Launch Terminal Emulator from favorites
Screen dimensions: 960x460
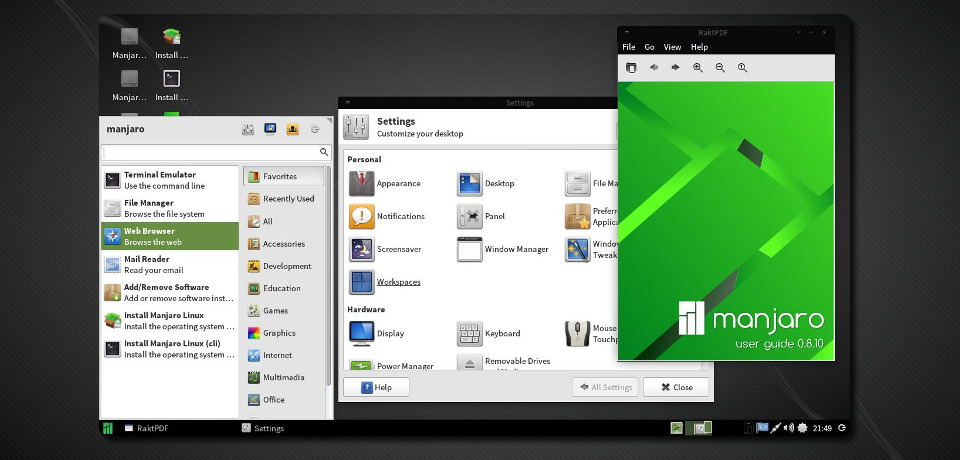pos(170,180)
